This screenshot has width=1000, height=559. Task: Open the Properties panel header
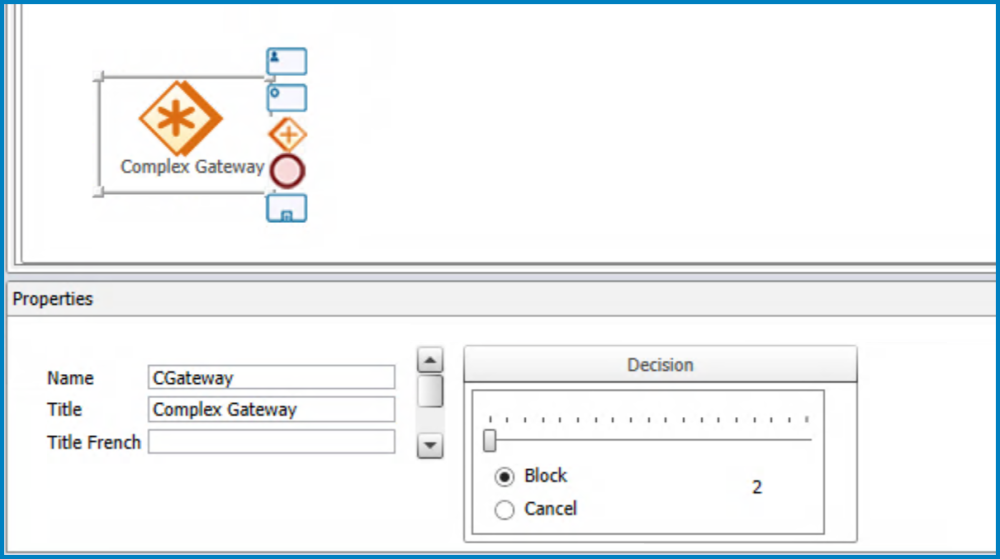(x=53, y=299)
